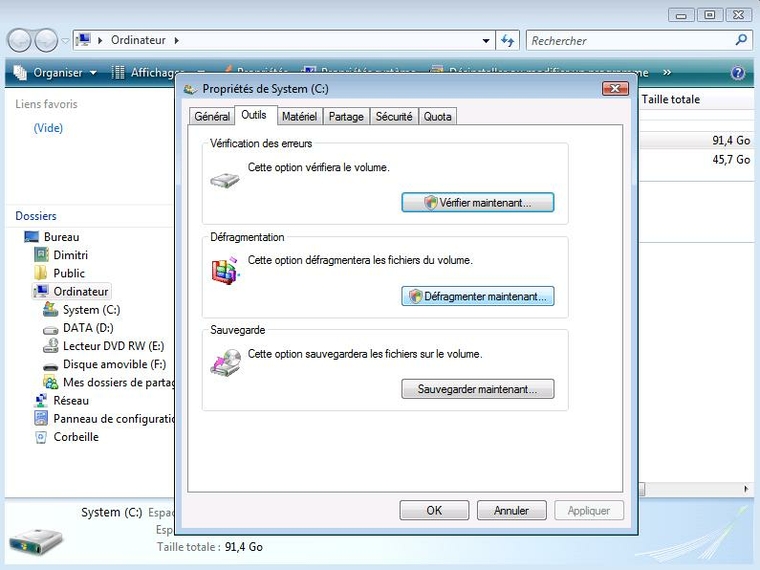Click the 91,4 Go size cell
Viewport: 760px width, 570px height.
[x=731, y=141]
